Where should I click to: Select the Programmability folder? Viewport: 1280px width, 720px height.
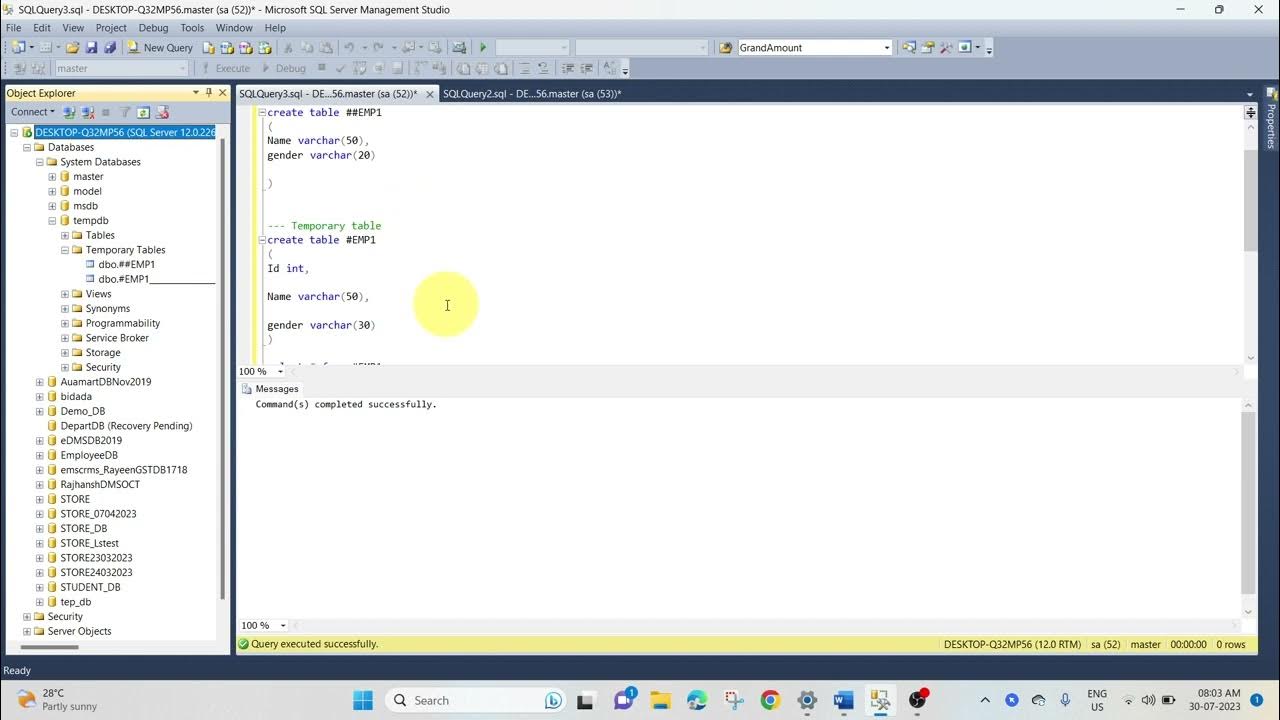tap(122, 323)
